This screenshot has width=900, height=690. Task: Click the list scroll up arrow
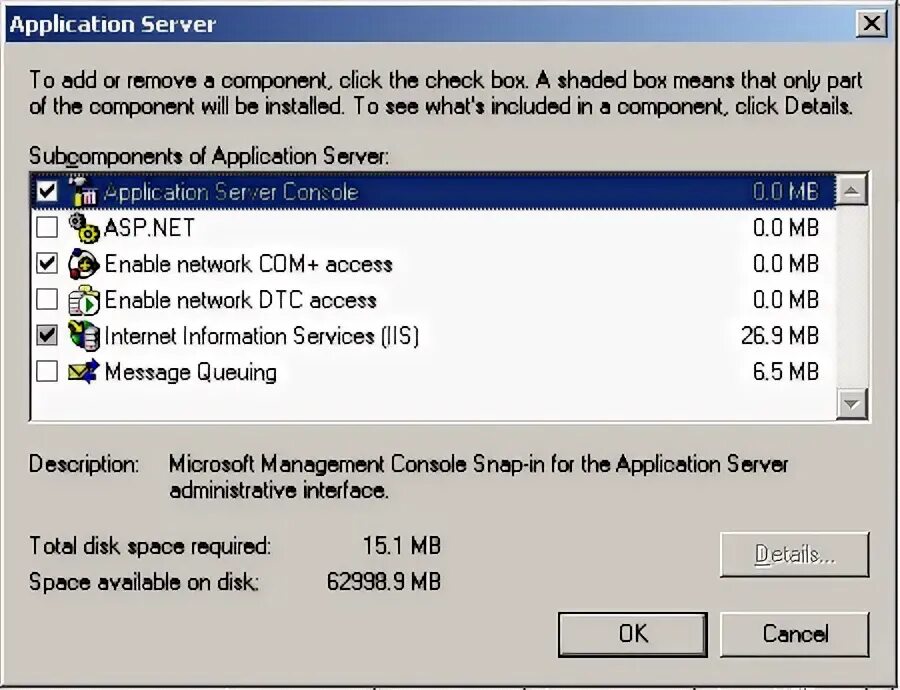(x=852, y=190)
